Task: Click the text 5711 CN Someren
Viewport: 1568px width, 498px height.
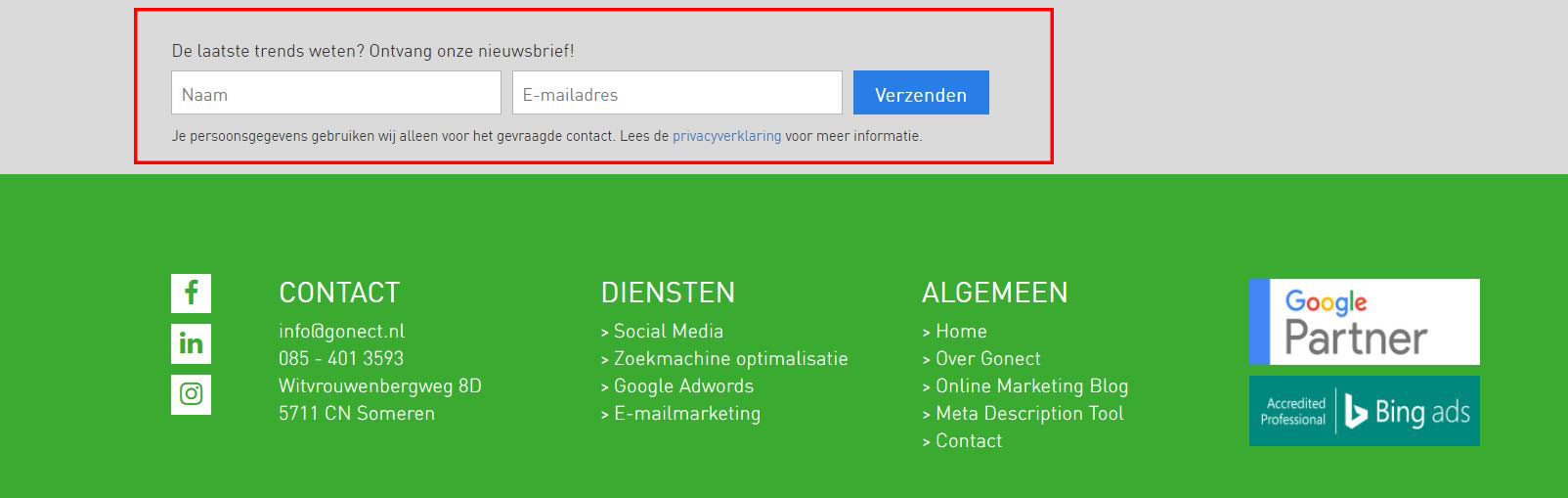Action: tap(357, 414)
